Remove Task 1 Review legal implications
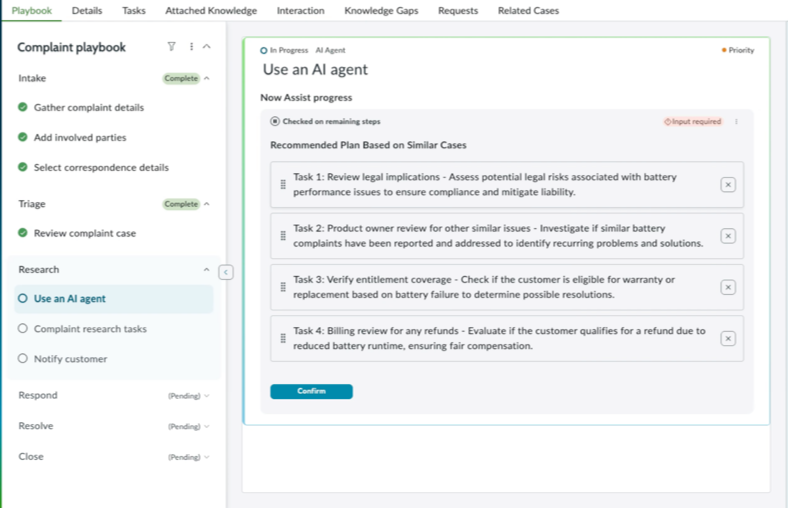Image resolution: width=788 pixels, height=508 pixels. (728, 185)
